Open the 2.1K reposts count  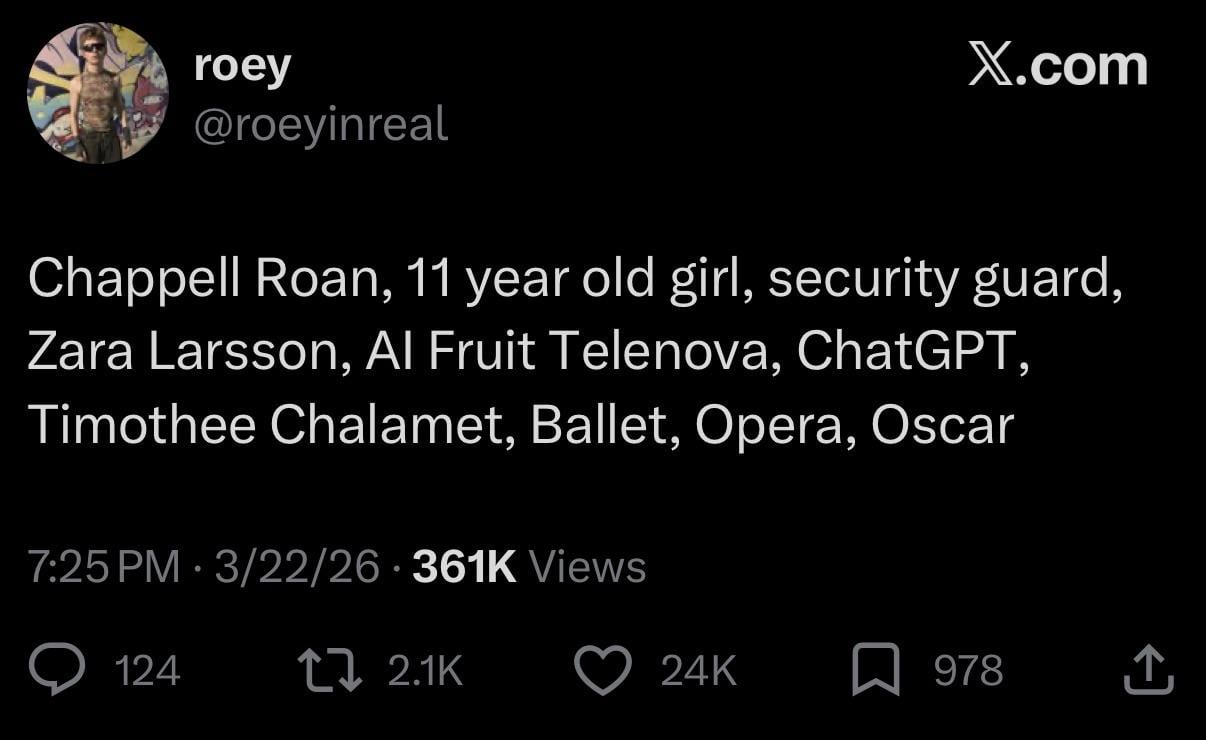424,671
